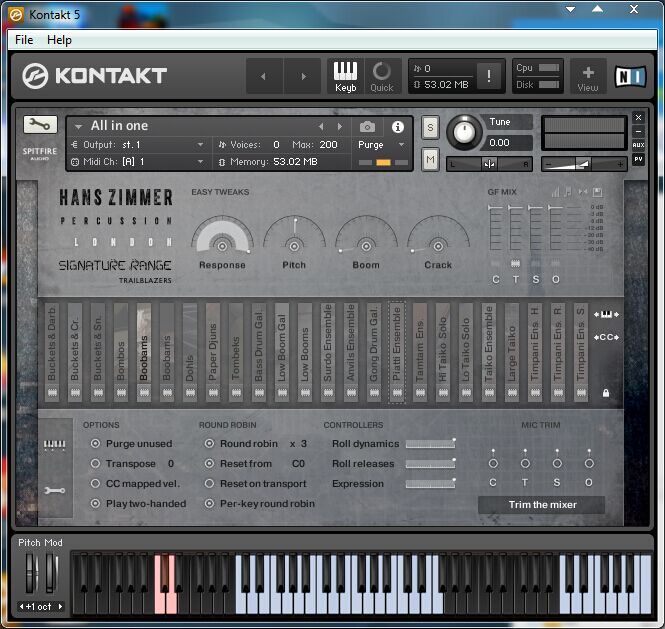This screenshot has height=629, width=665.
Task: Toggle the lock icon beside the percussion strips
Action: click(606, 393)
